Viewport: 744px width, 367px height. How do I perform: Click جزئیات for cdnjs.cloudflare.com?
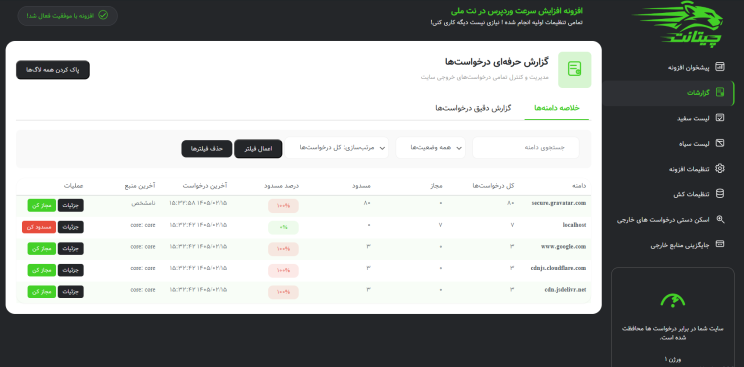point(71,270)
